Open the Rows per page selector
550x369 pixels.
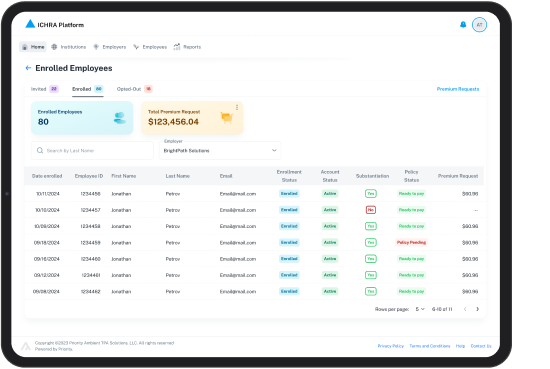coord(420,309)
